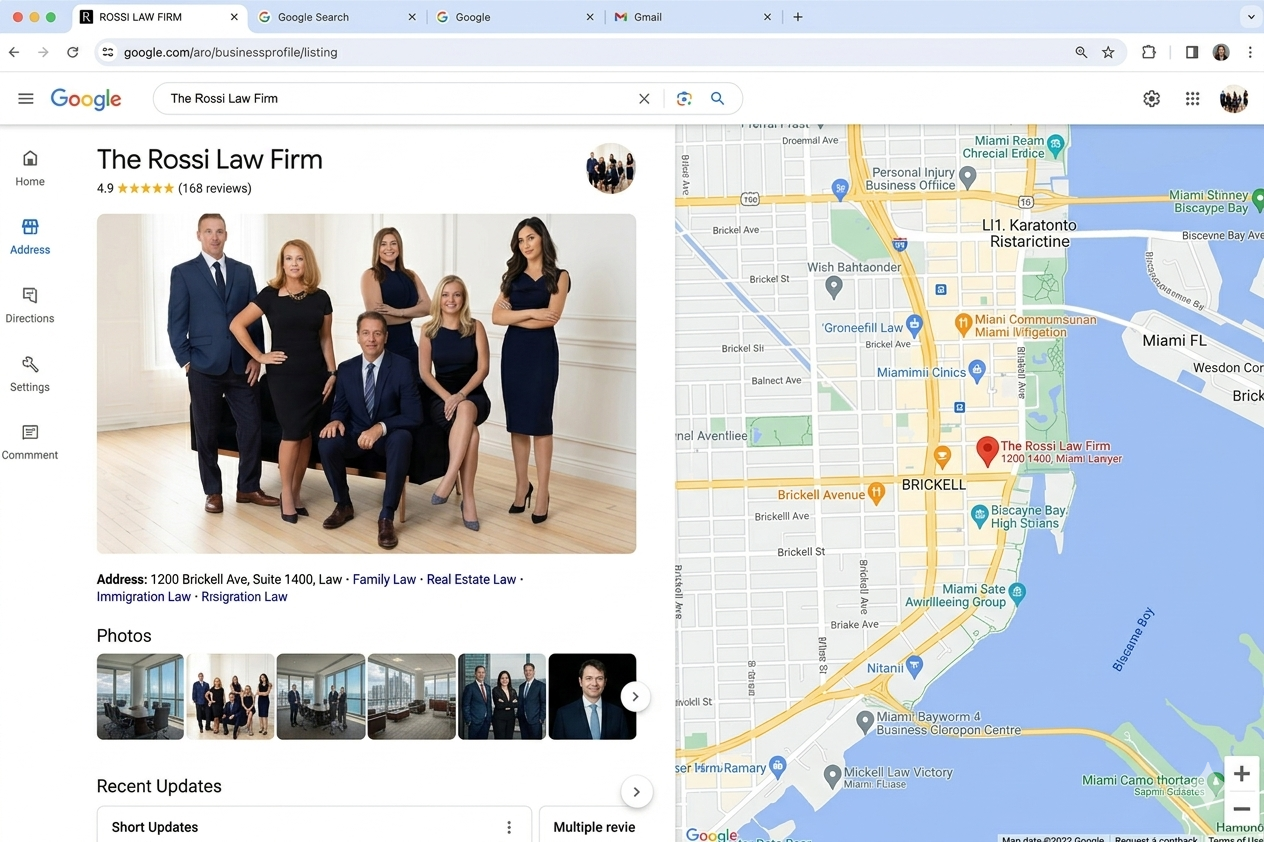This screenshot has height=842, width=1264.
Task: Reload the page
Action: (x=73, y=52)
